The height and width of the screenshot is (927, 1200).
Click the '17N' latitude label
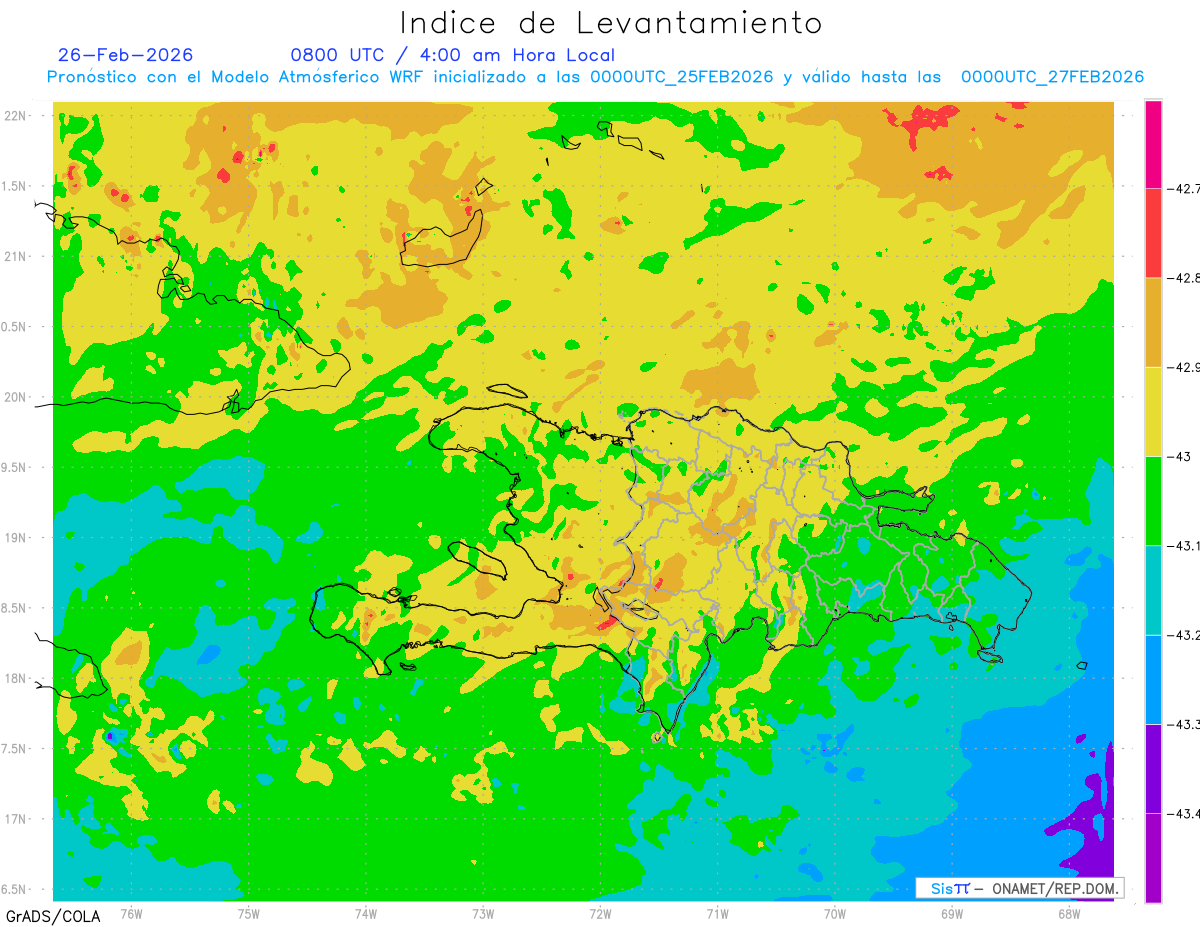coord(16,819)
